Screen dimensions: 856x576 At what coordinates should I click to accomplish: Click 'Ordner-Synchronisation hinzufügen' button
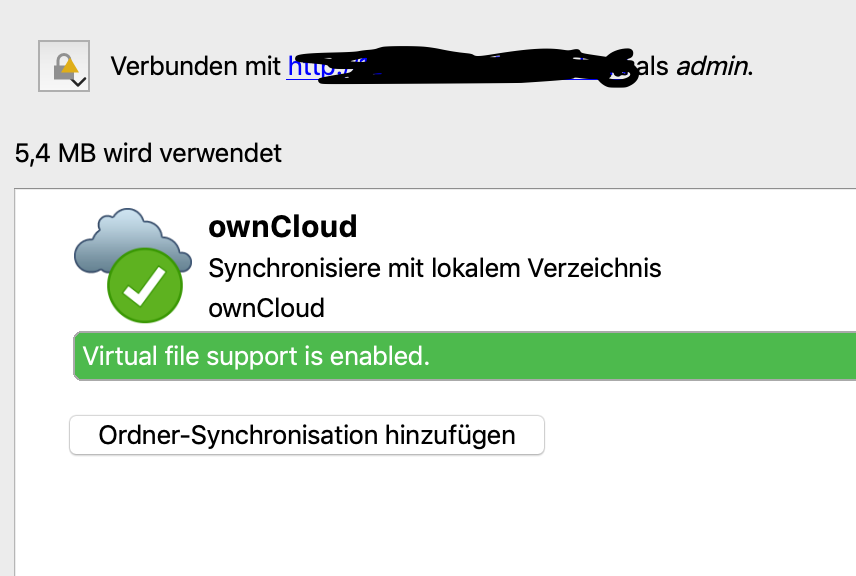coord(307,435)
